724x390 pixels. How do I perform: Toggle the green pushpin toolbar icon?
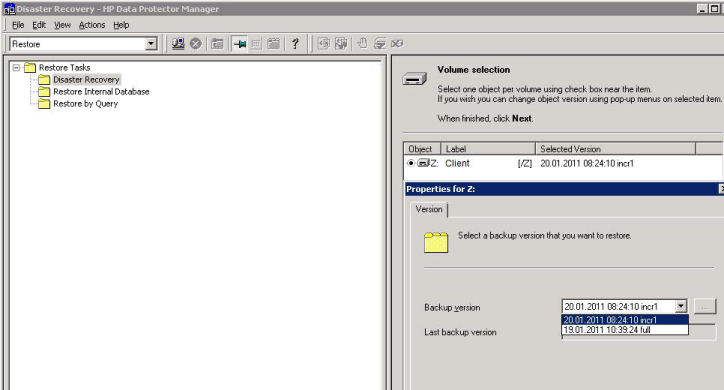(x=240, y=44)
